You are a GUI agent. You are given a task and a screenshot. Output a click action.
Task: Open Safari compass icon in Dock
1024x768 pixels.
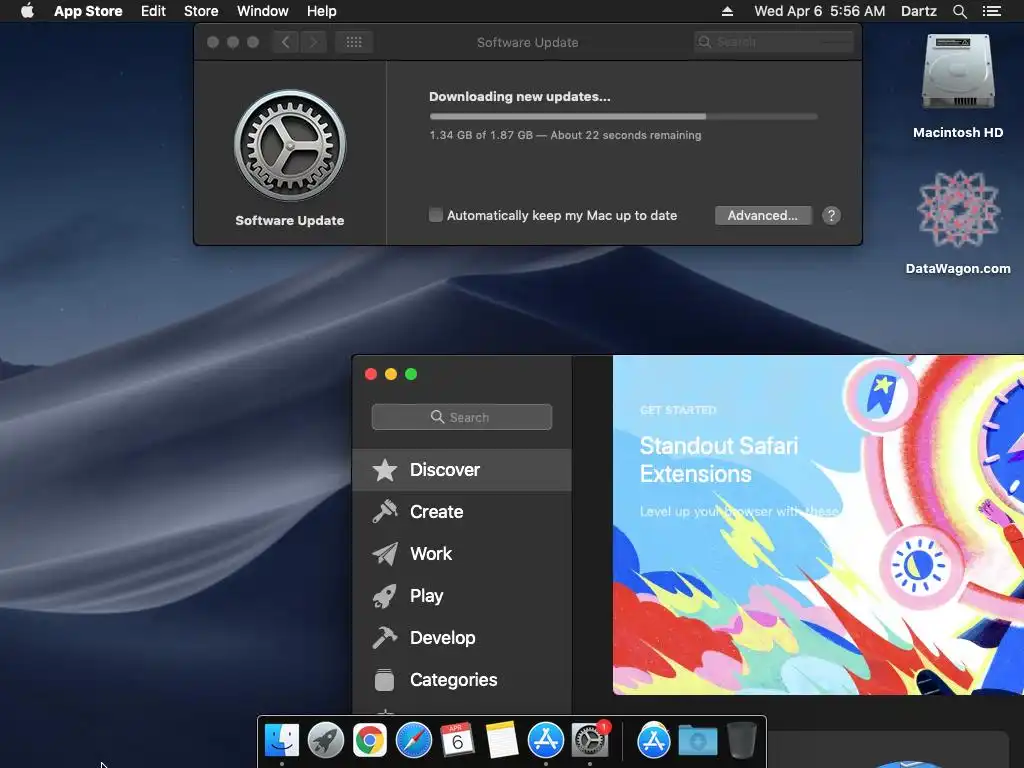[x=413, y=741]
